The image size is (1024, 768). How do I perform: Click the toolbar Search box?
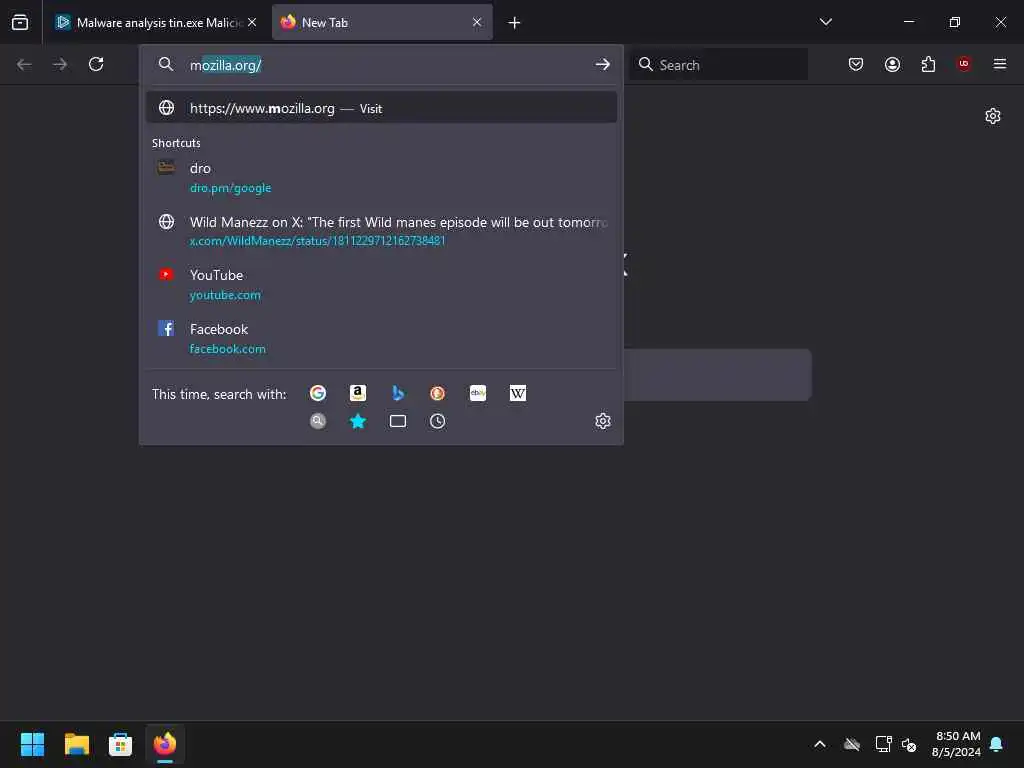(718, 65)
